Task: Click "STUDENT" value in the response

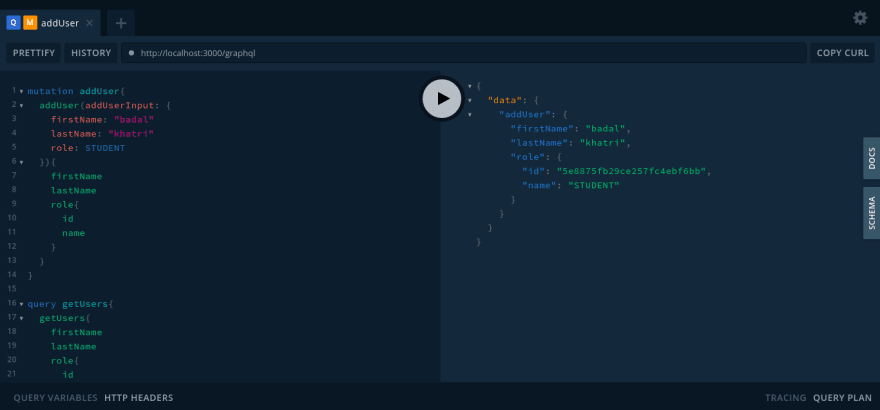Action: pyautogui.click(x=594, y=185)
